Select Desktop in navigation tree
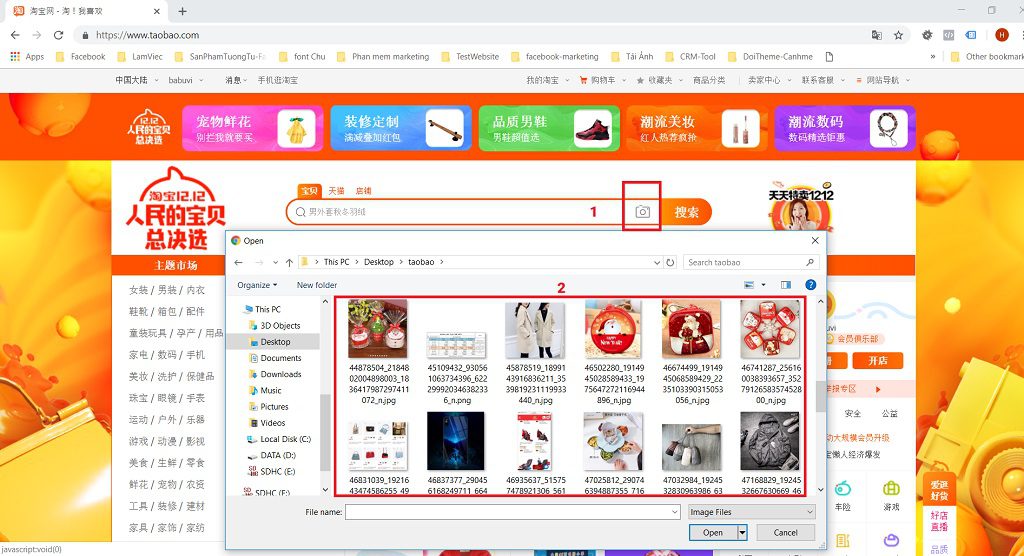Viewport: 1024px width, 556px height. click(x=274, y=342)
